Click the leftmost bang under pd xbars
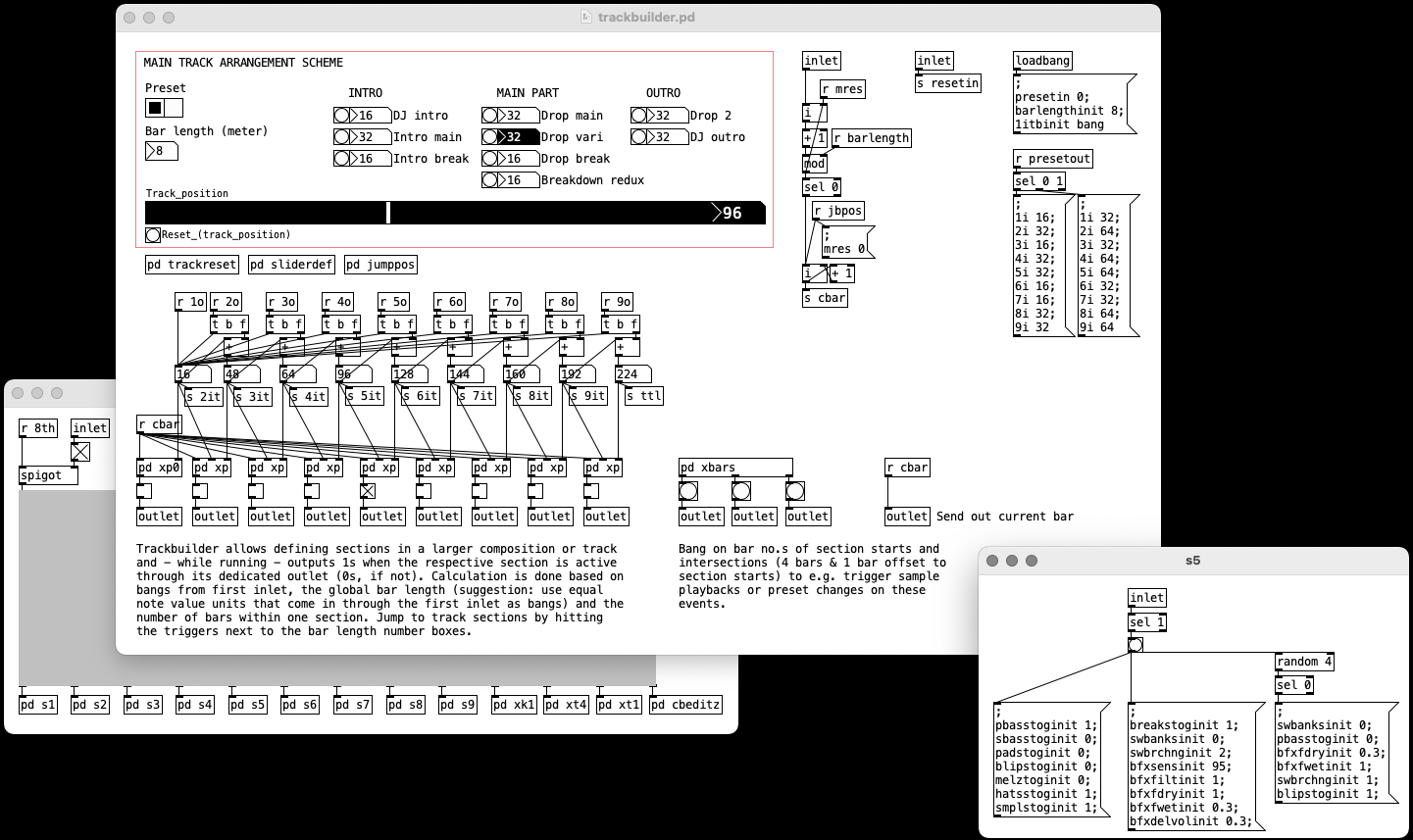 pyautogui.click(x=688, y=491)
